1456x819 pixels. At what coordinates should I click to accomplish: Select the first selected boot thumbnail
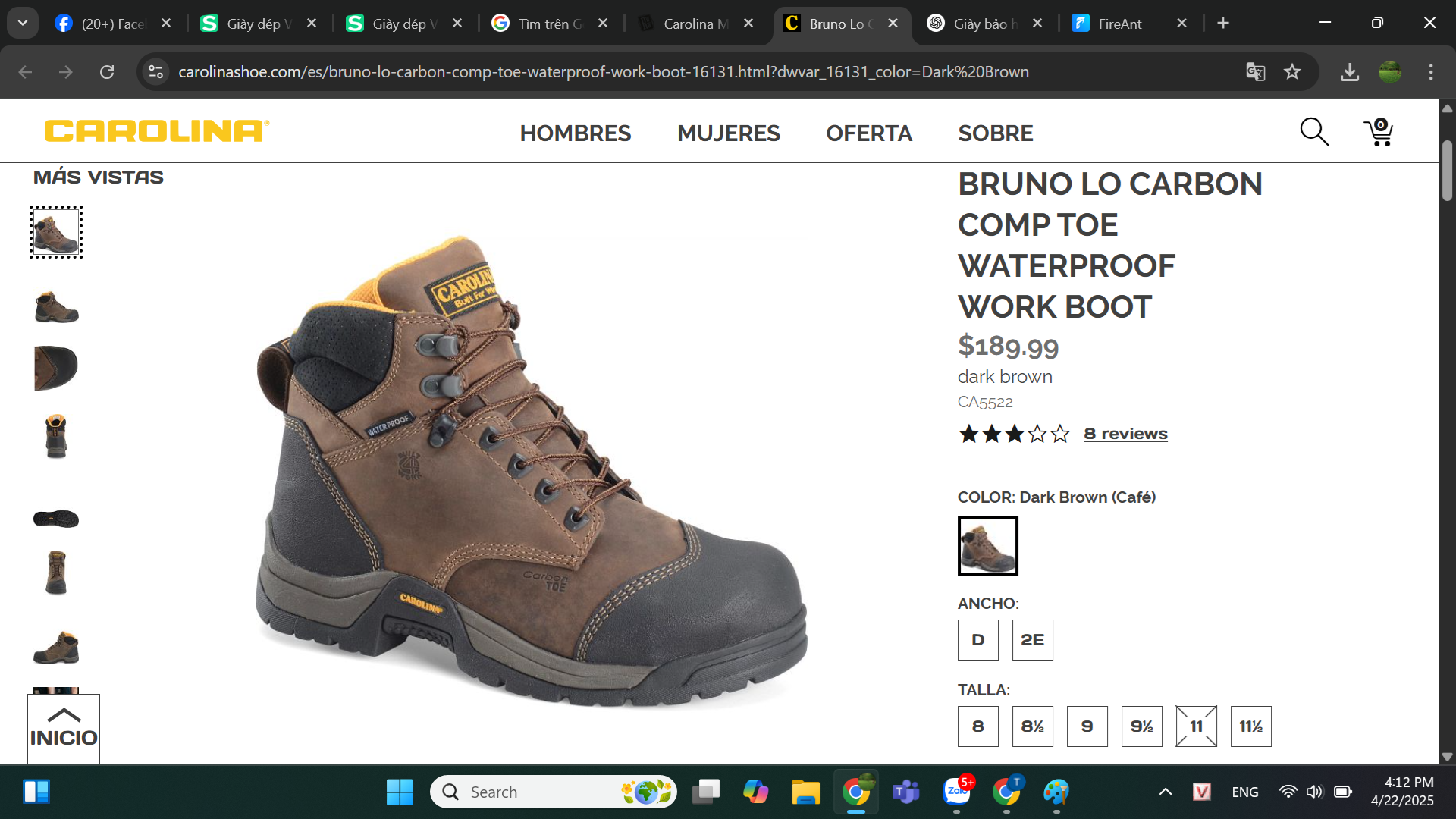56,232
